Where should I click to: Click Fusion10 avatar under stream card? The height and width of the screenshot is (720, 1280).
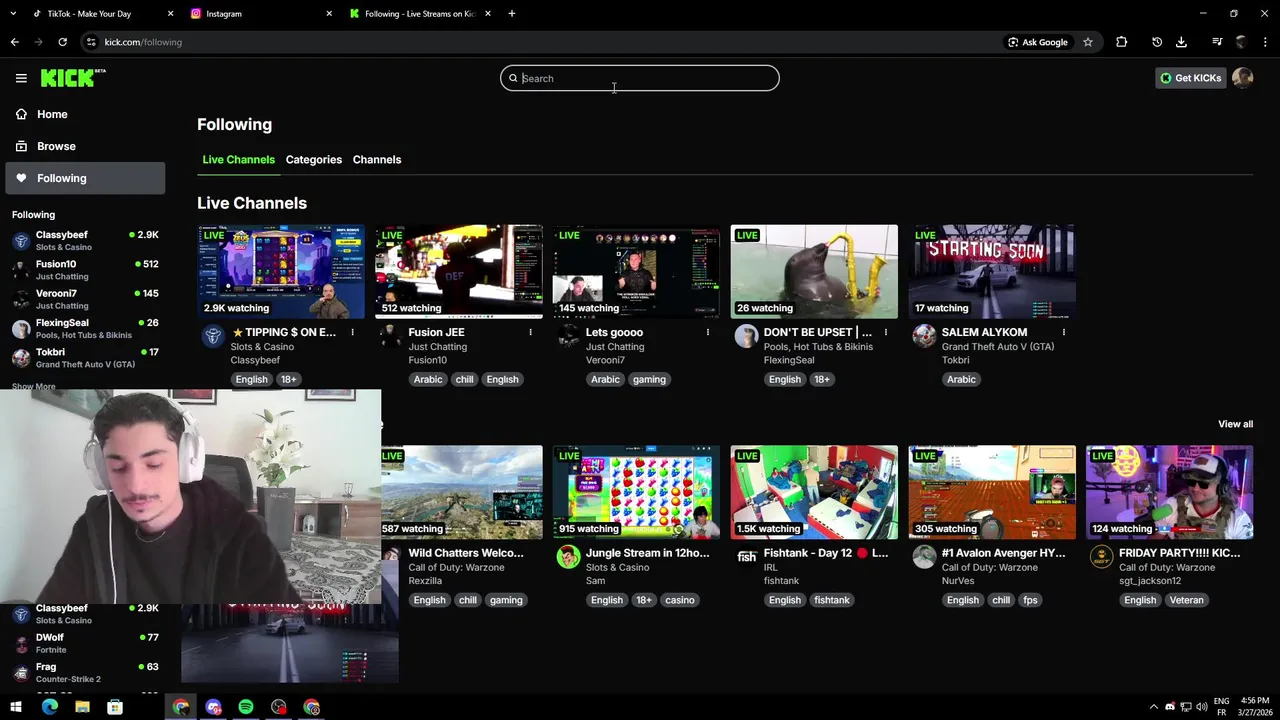coord(390,336)
